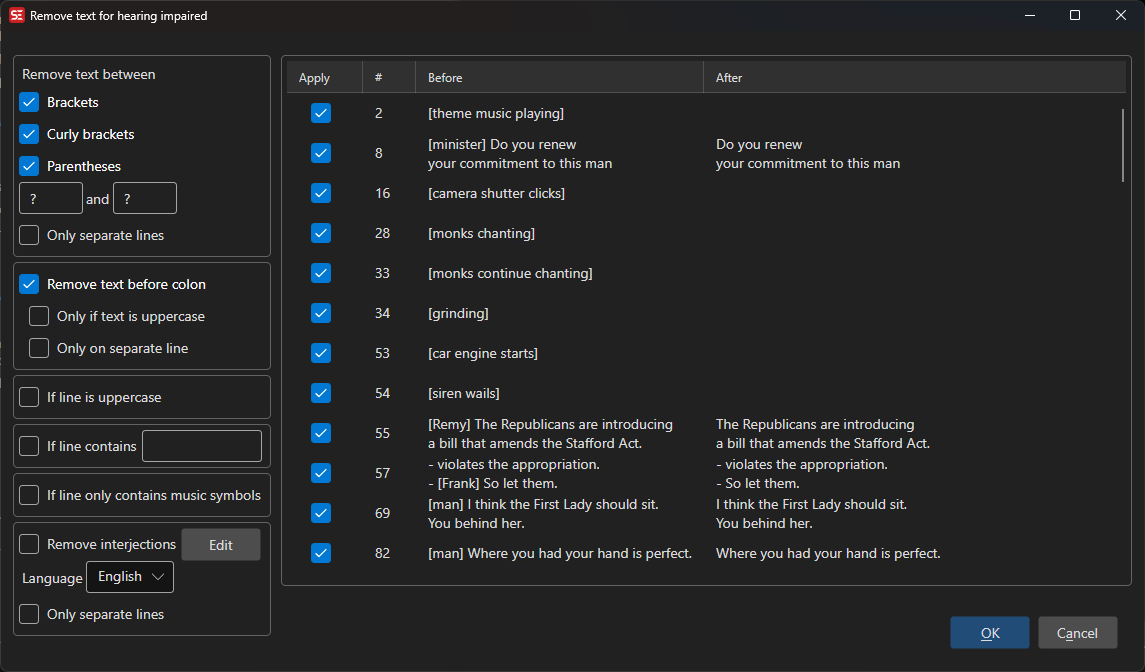Check the If line is uppercase option

(29, 397)
